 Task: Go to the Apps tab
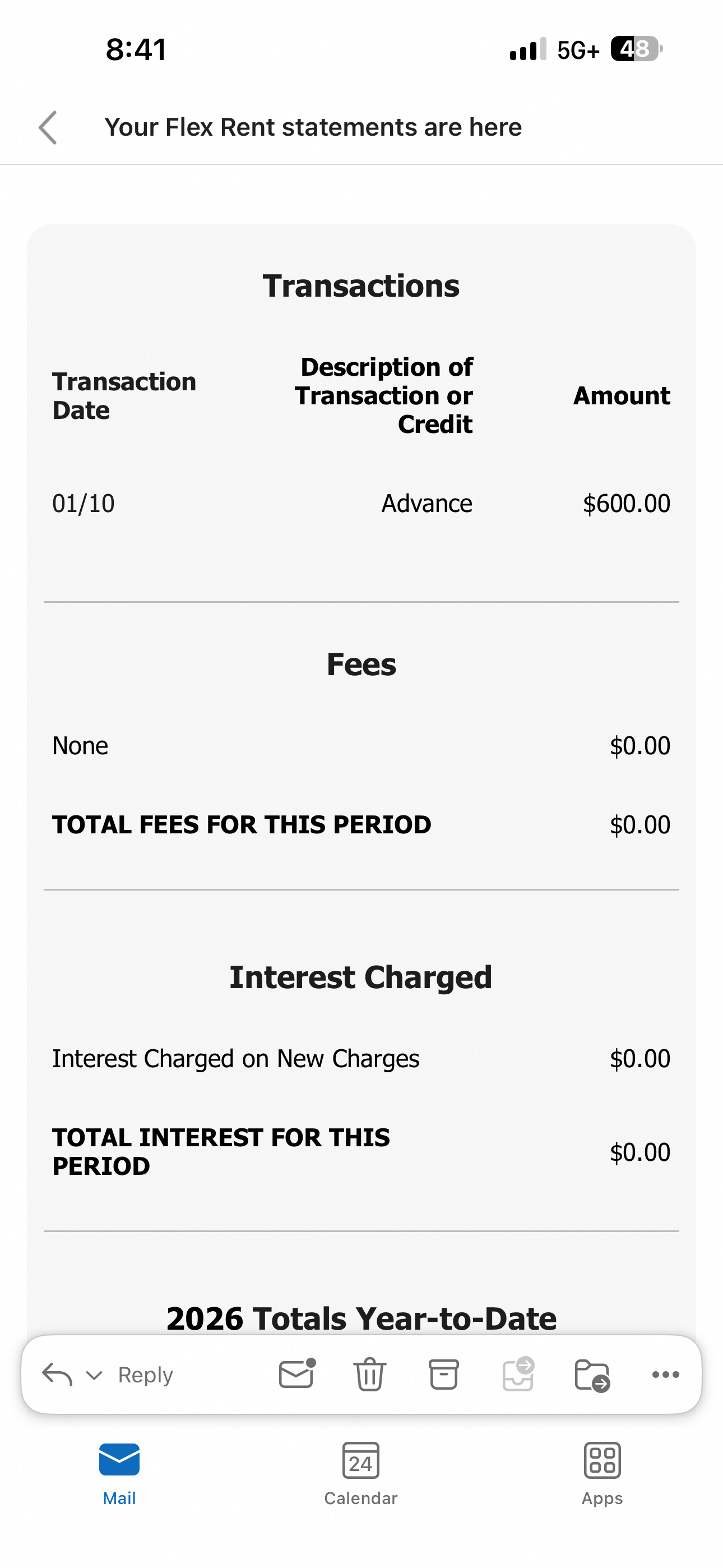tap(602, 1473)
